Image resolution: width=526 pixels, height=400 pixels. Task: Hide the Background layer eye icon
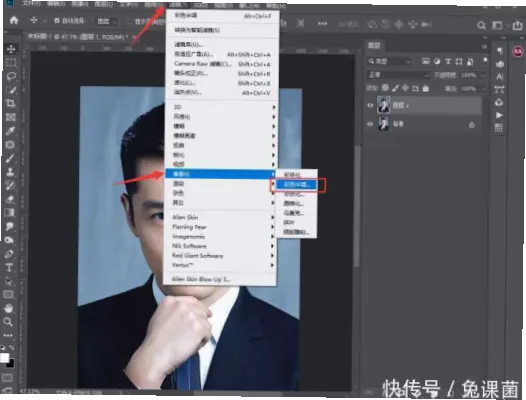(x=370, y=124)
